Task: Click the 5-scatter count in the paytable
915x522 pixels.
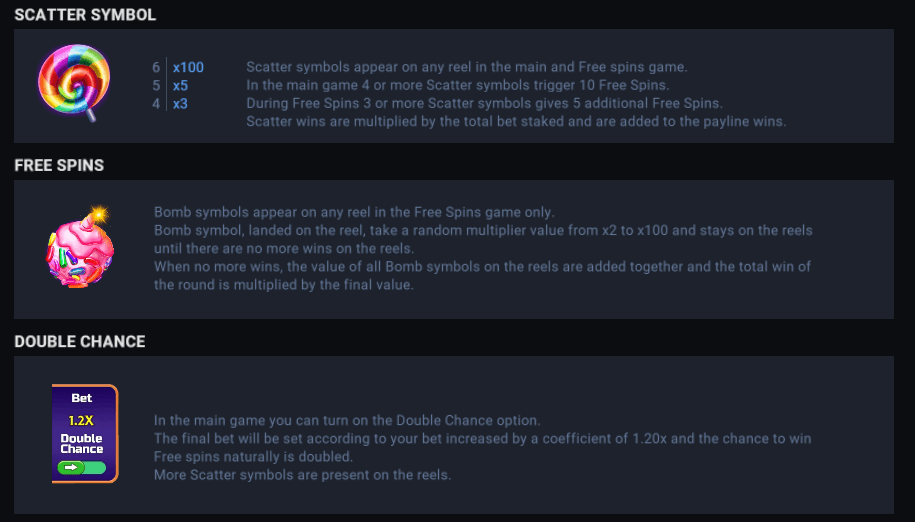Action: pyautogui.click(x=156, y=85)
